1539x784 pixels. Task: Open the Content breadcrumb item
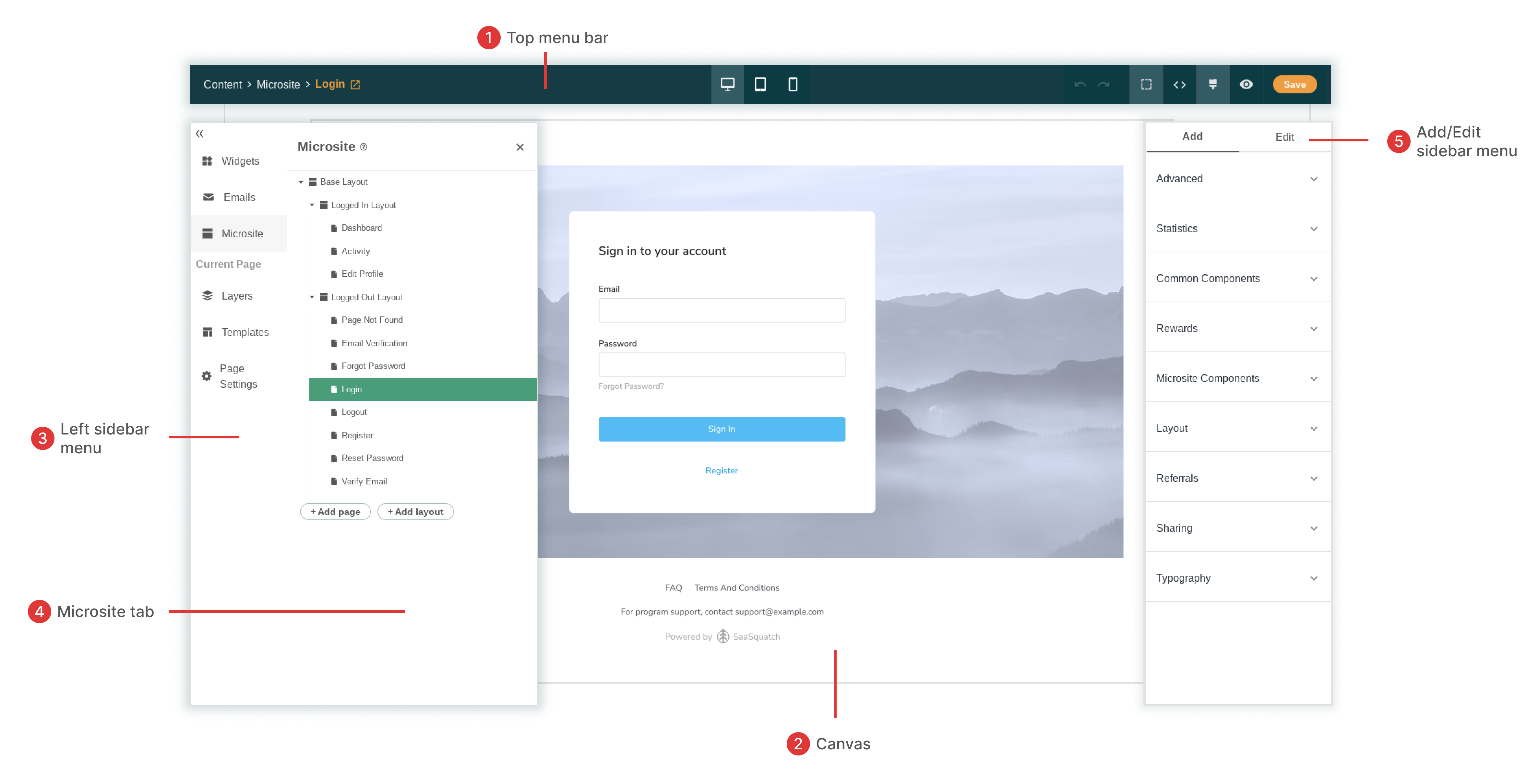click(x=223, y=84)
